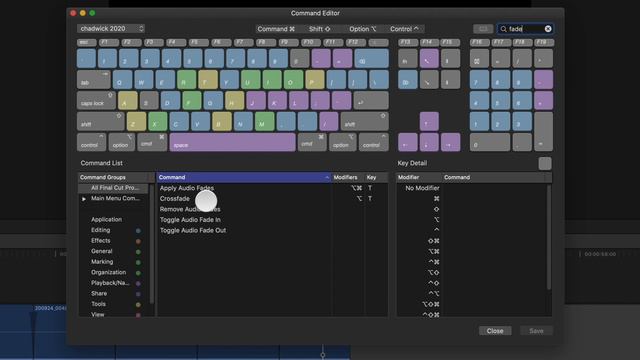Toggle the Option modifier button

point(362,29)
